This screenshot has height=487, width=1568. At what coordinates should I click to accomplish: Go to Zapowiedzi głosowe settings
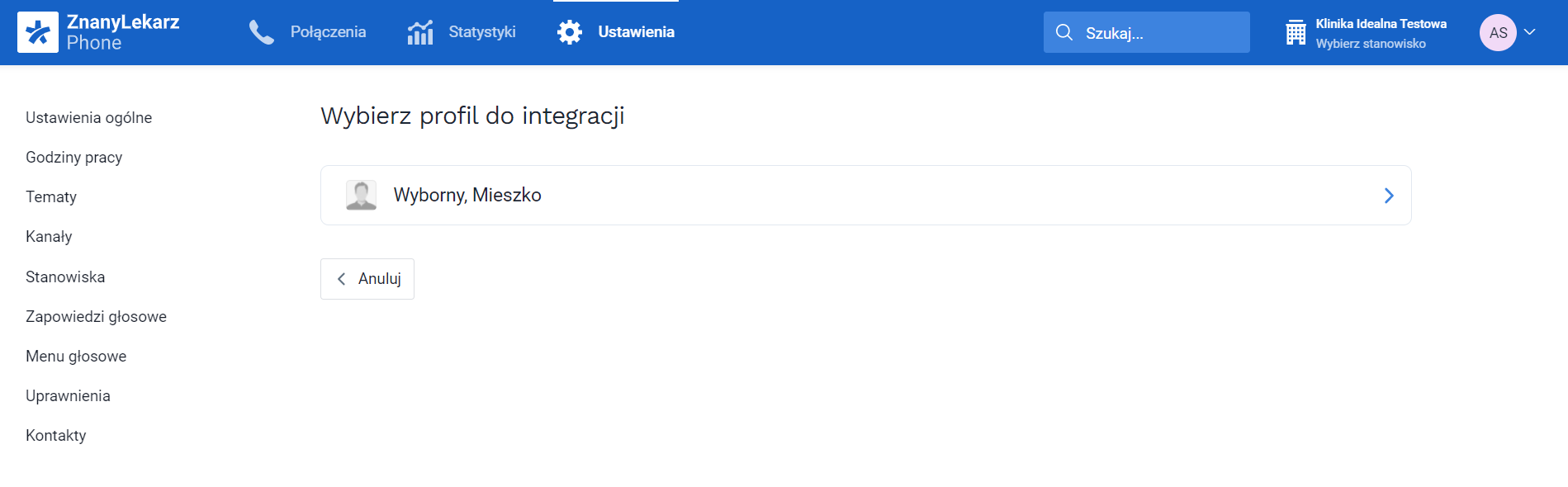click(96, 316)
